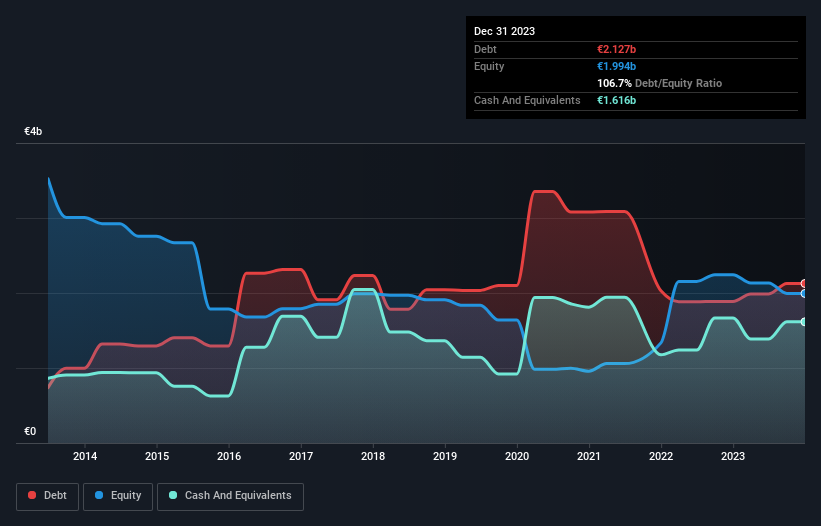The width and height of the screenshot is (821, 526).
Task: Click the blue Equity legend dot
Action: [99, 495]
